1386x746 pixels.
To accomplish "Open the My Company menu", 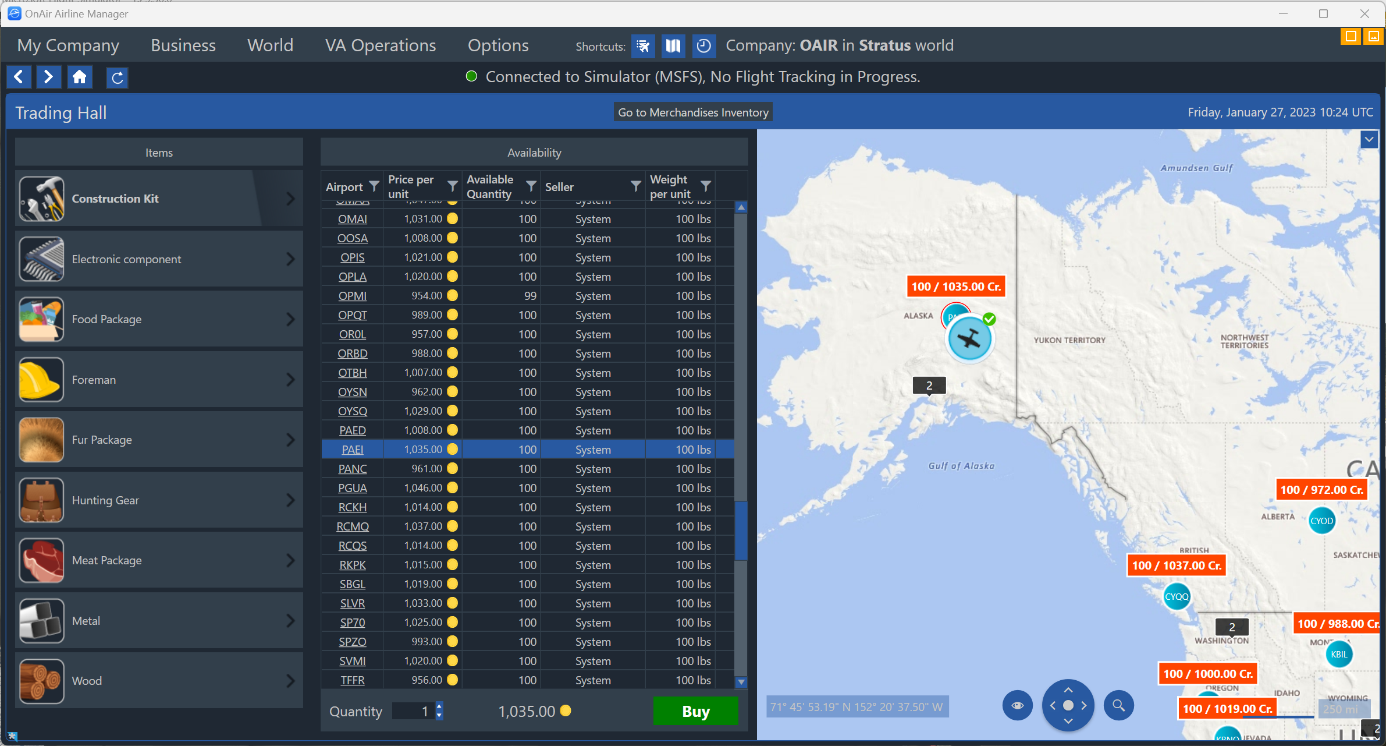I will pyautogui.click(x=68, y=46).
